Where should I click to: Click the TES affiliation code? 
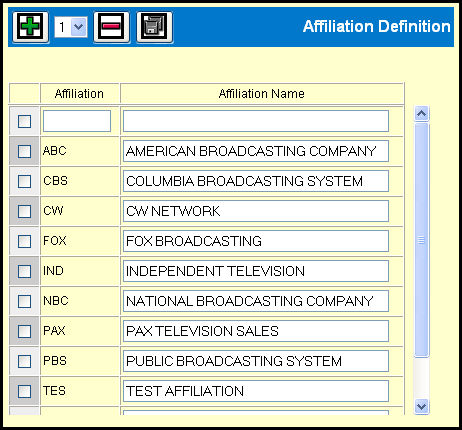[54, 391]
